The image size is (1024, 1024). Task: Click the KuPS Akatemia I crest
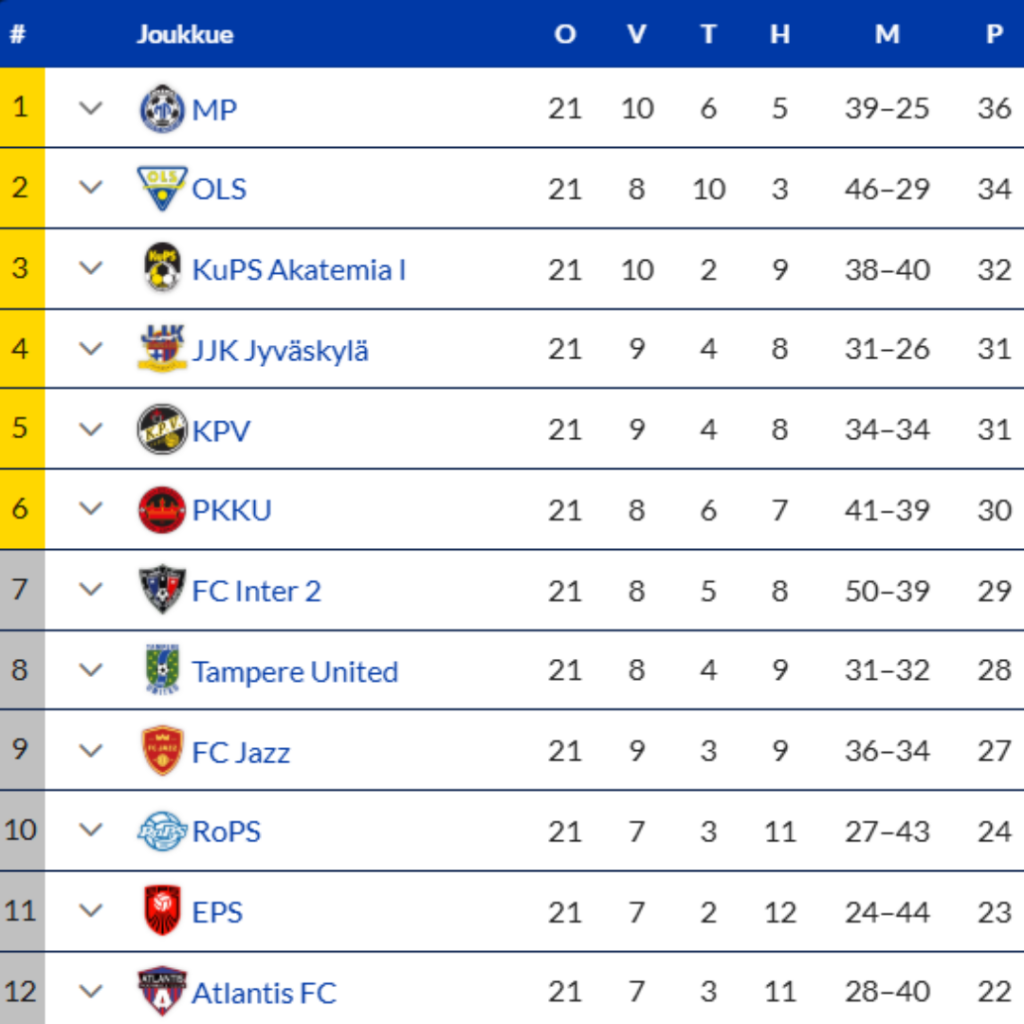coord(161,269)
